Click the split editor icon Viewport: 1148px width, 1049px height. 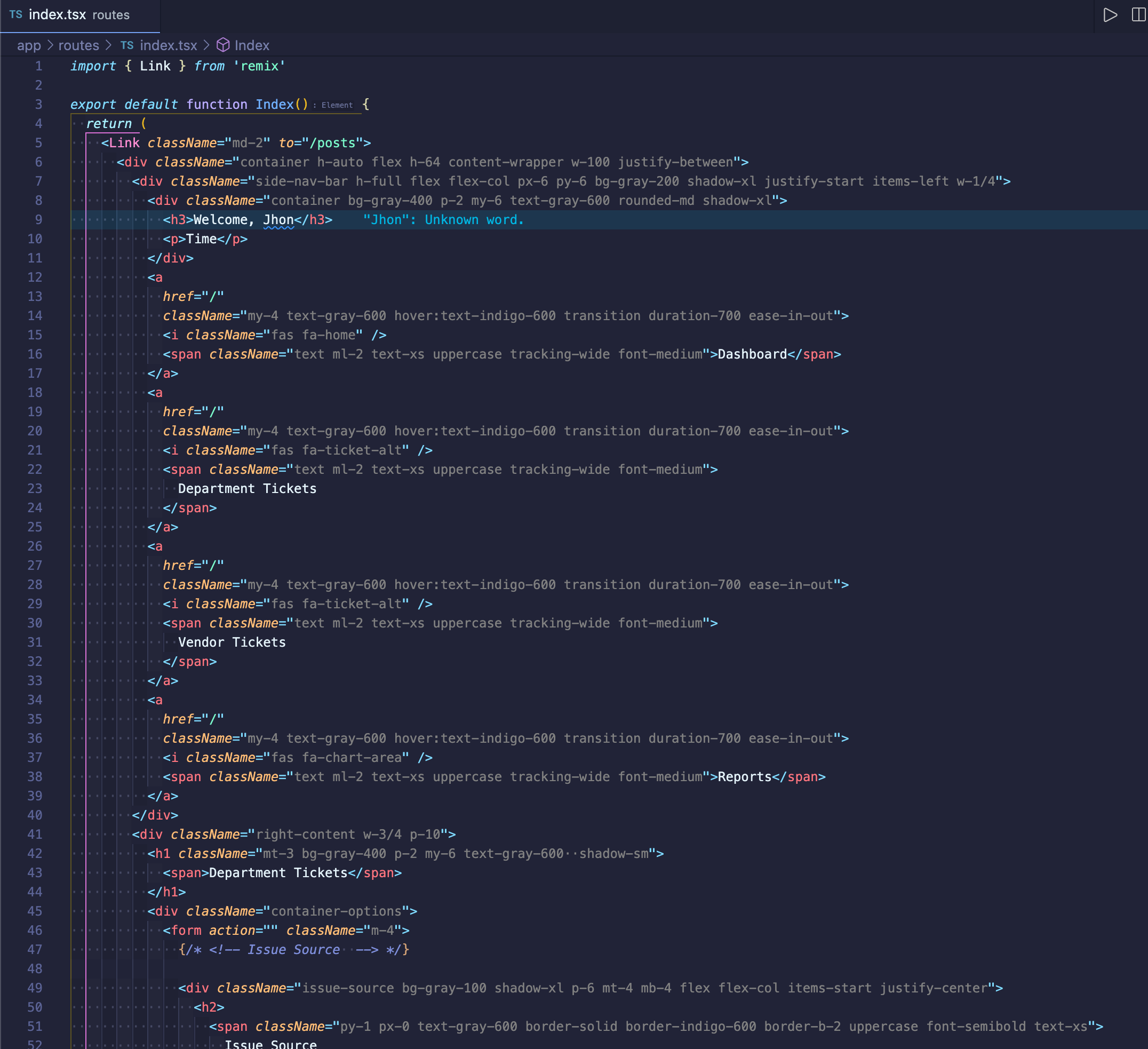coord(1138,15)
